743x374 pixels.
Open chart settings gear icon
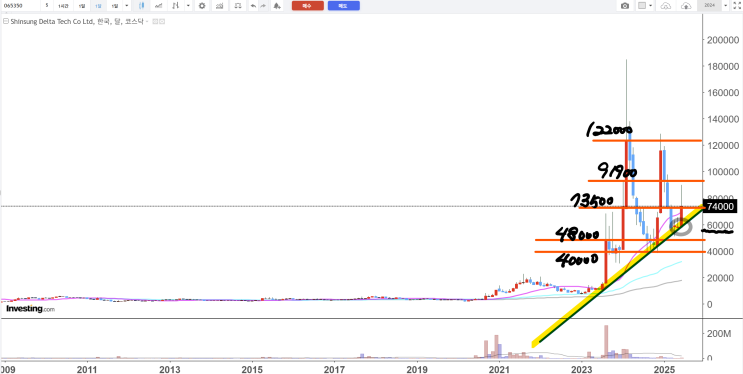(202, 6)
